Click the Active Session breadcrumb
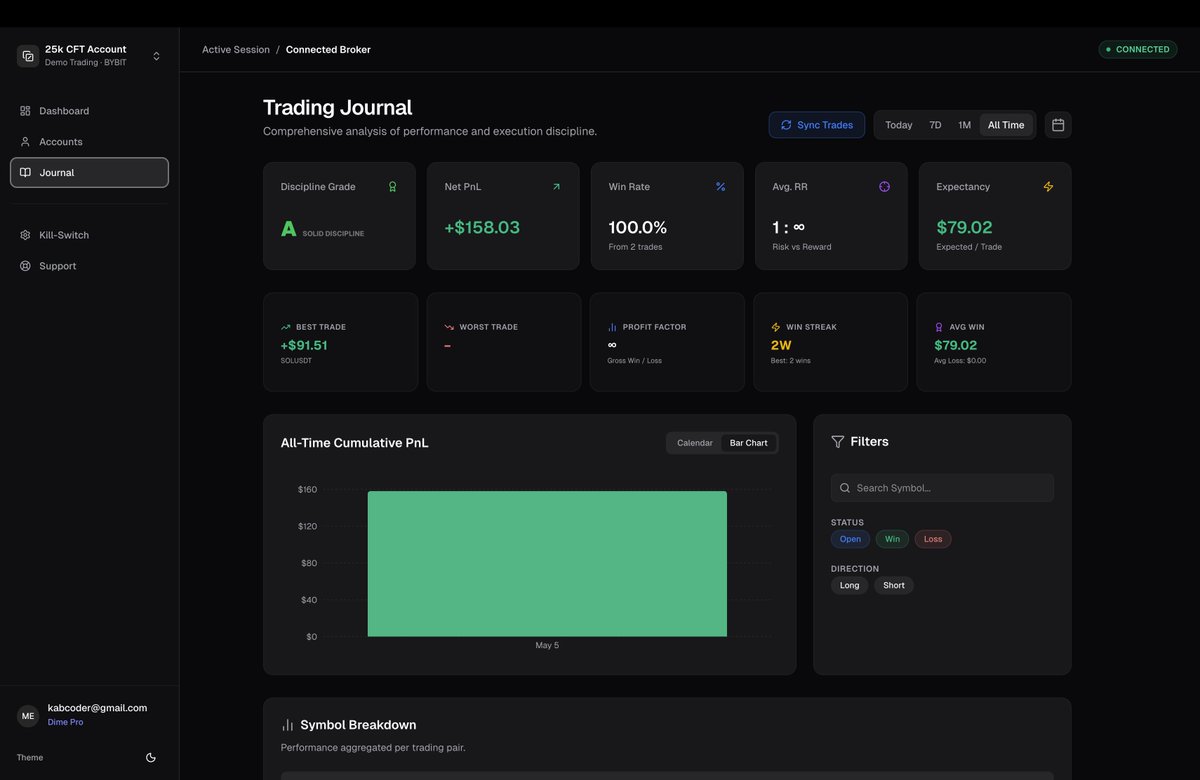 (236, 50)
